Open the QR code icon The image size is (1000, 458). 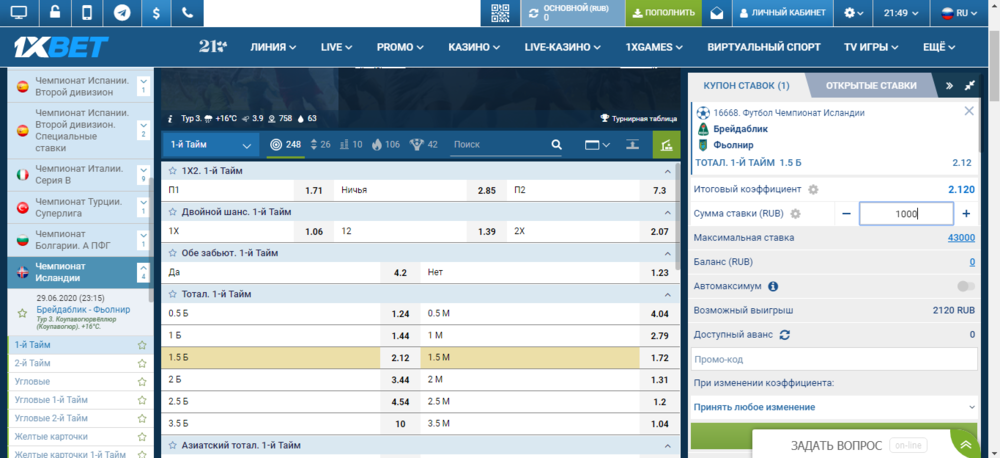pos(501,13)
